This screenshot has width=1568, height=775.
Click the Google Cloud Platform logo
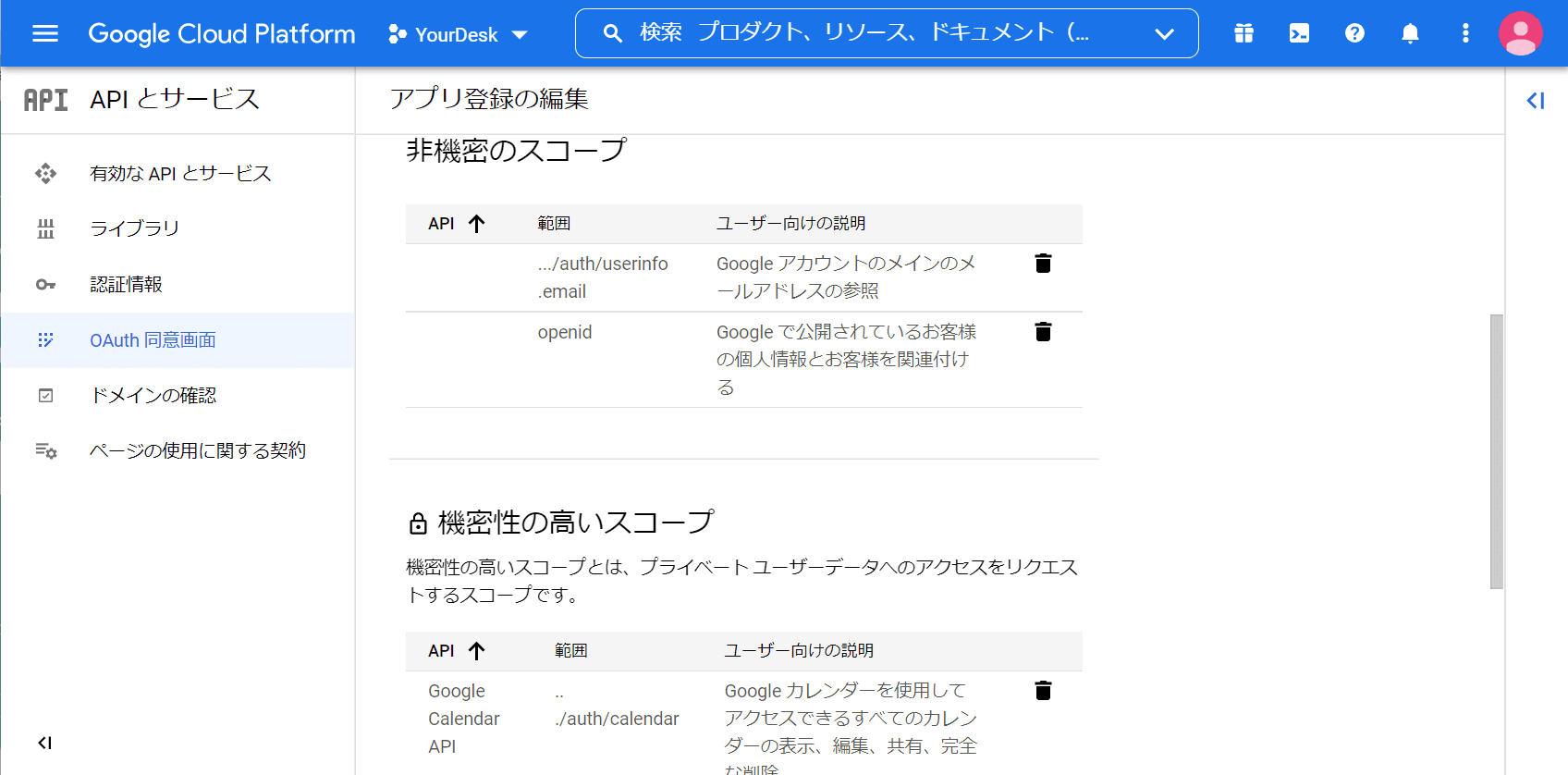(222, 34)
